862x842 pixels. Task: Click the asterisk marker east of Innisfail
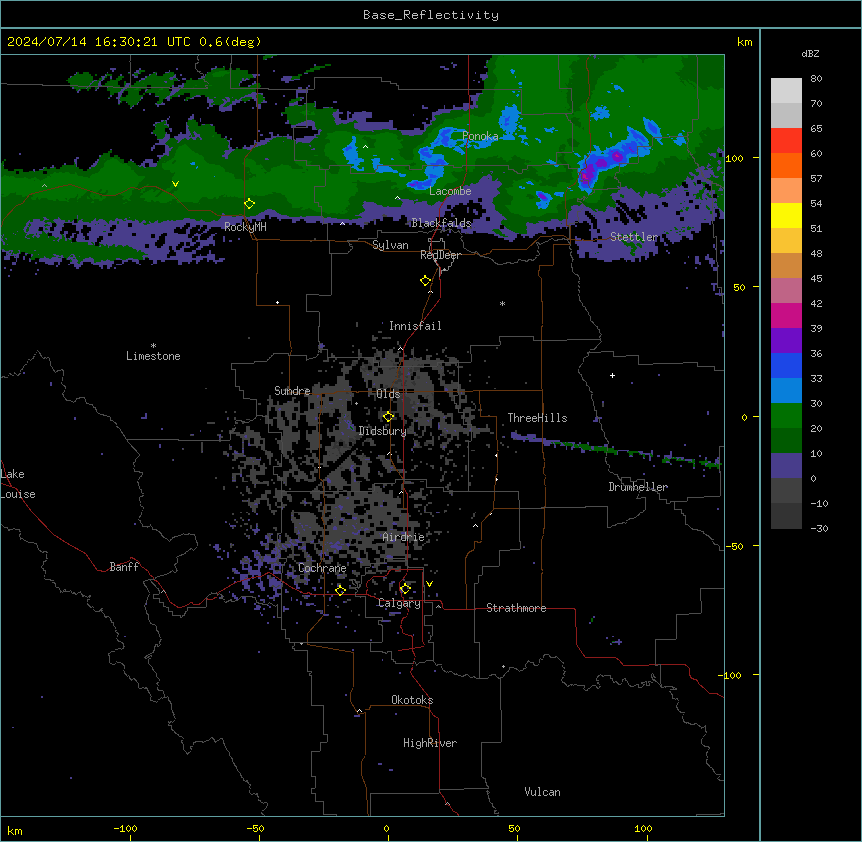coord(502,303)
